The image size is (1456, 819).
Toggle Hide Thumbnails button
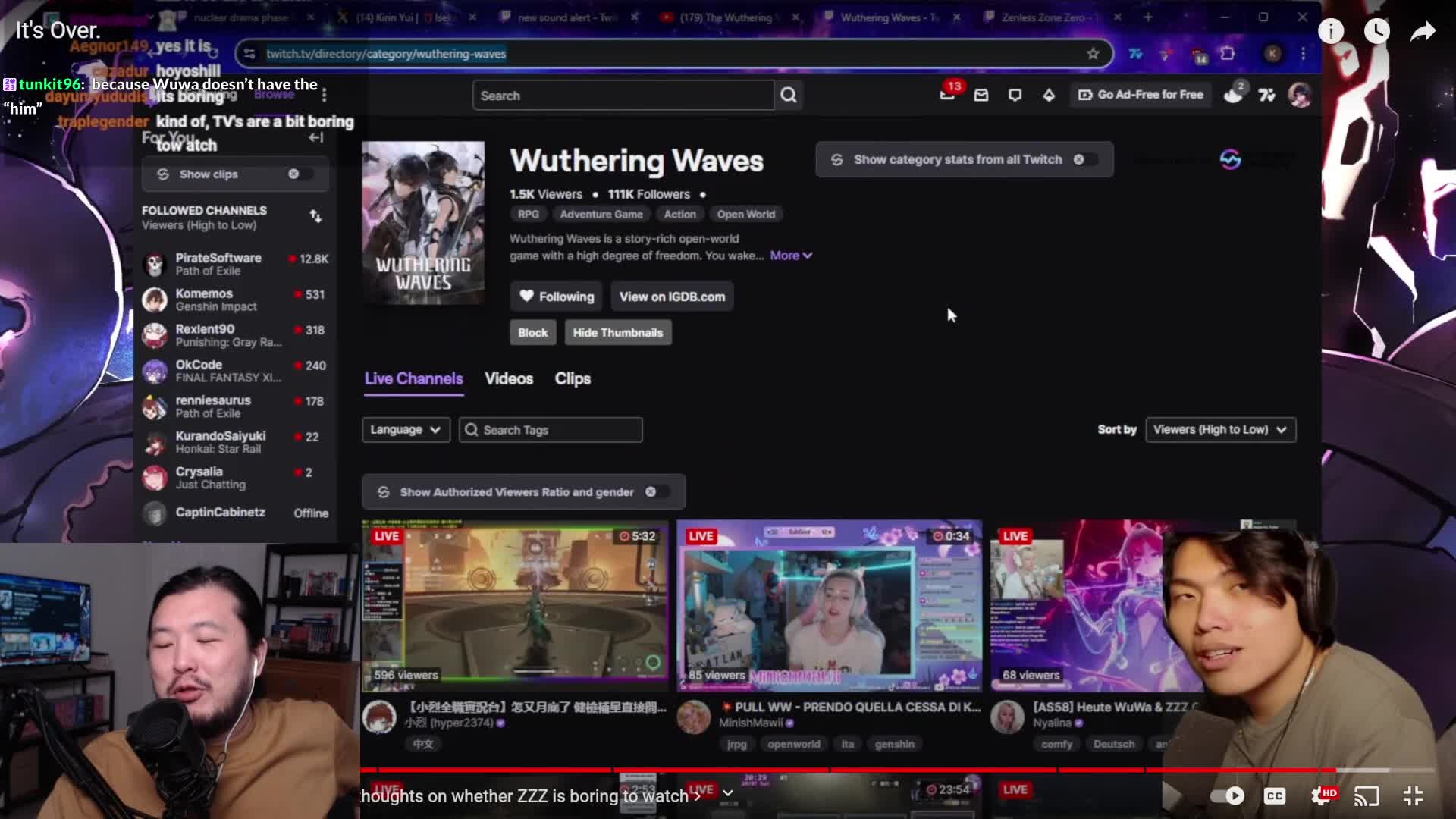coord(618,332)
